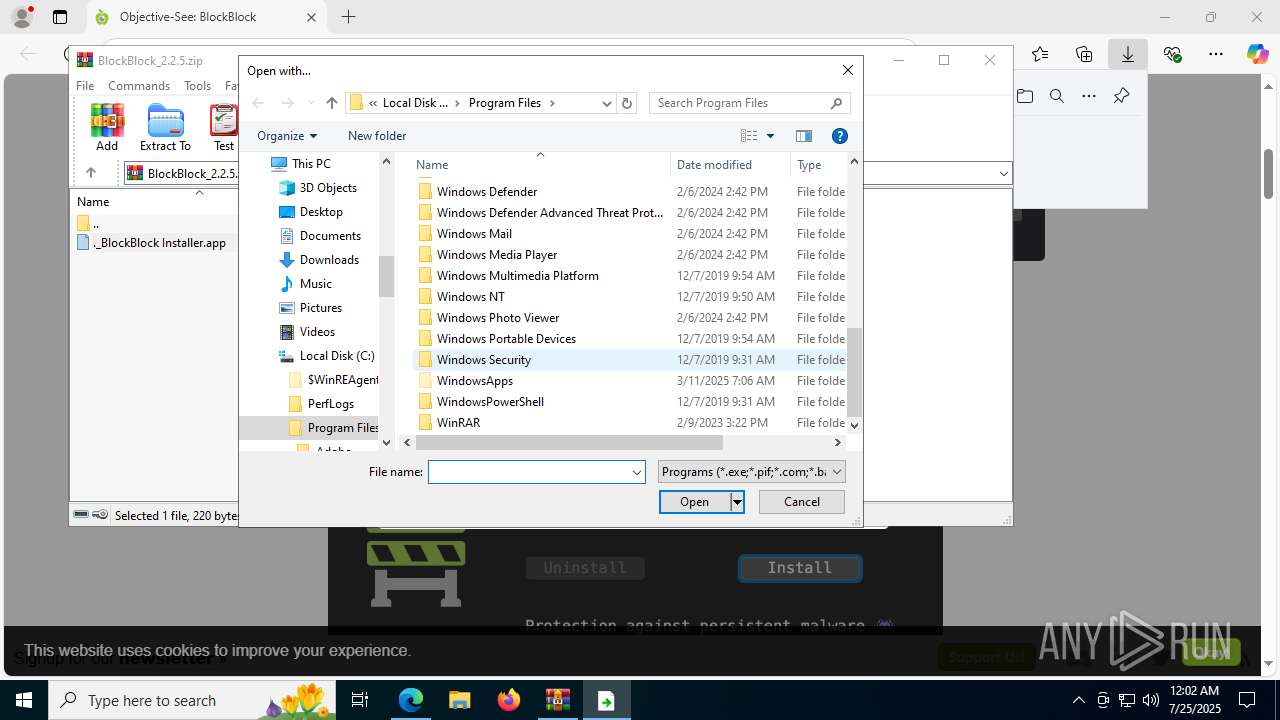1280x720 pixels.
Task: Refresh the Program Files address bar
Action: click(x=627, y=103)
